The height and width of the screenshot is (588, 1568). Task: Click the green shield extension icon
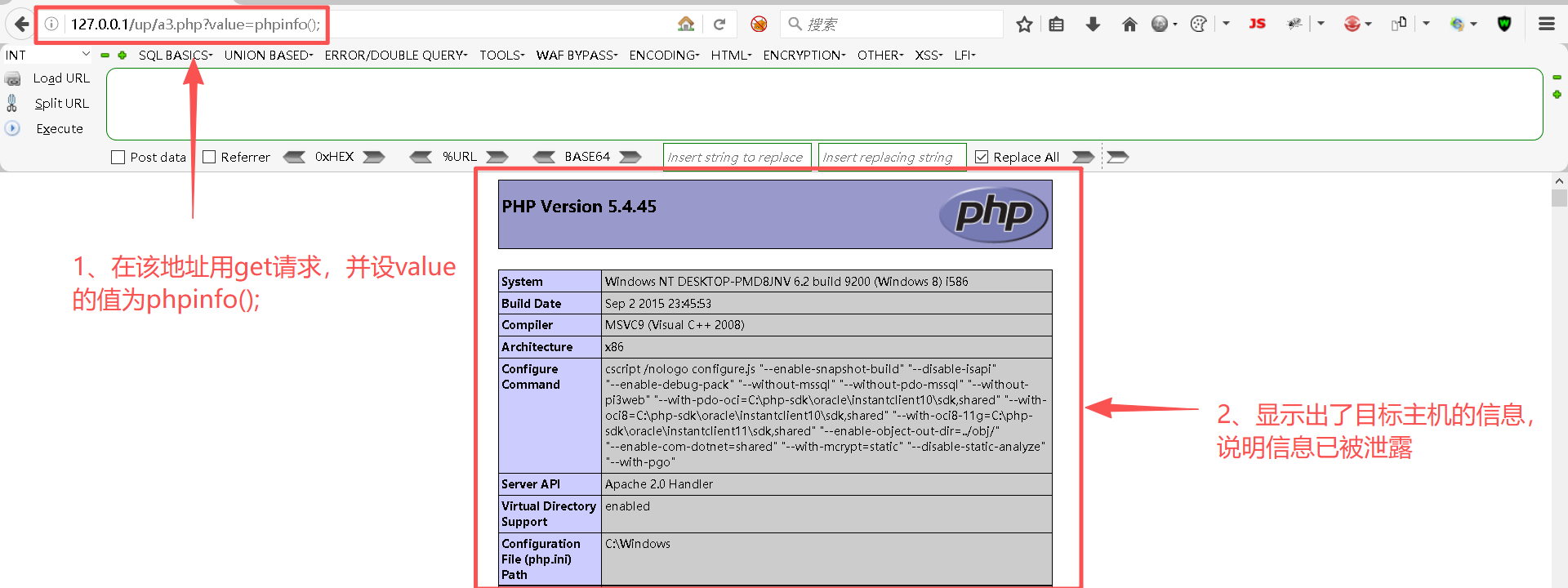(x=1504, y=24)
